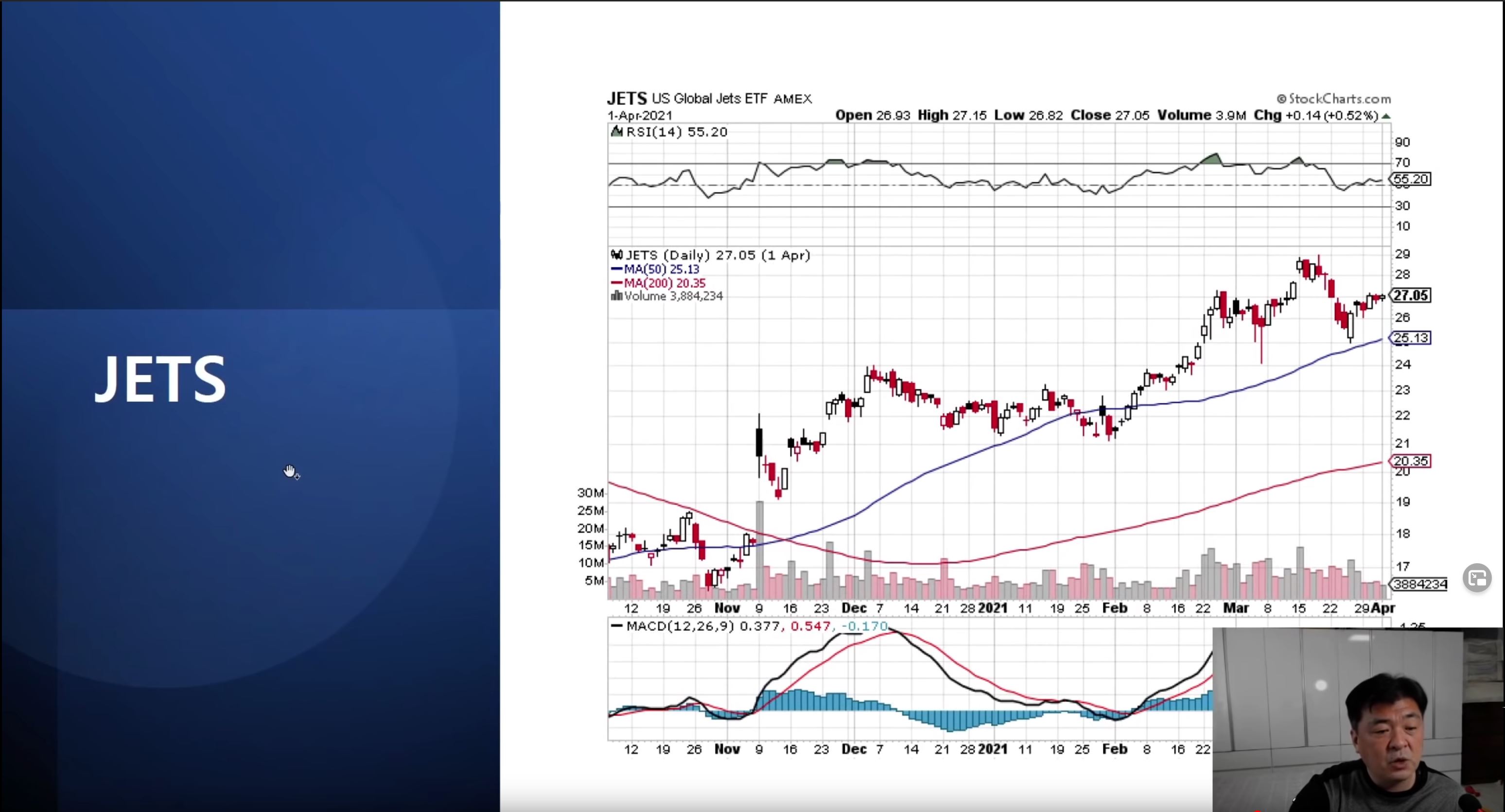Click the StockCharts.com copyright watermark
Image resolution: width=1505 pixels, height=812 pixels.
(x=1333, y=99)
